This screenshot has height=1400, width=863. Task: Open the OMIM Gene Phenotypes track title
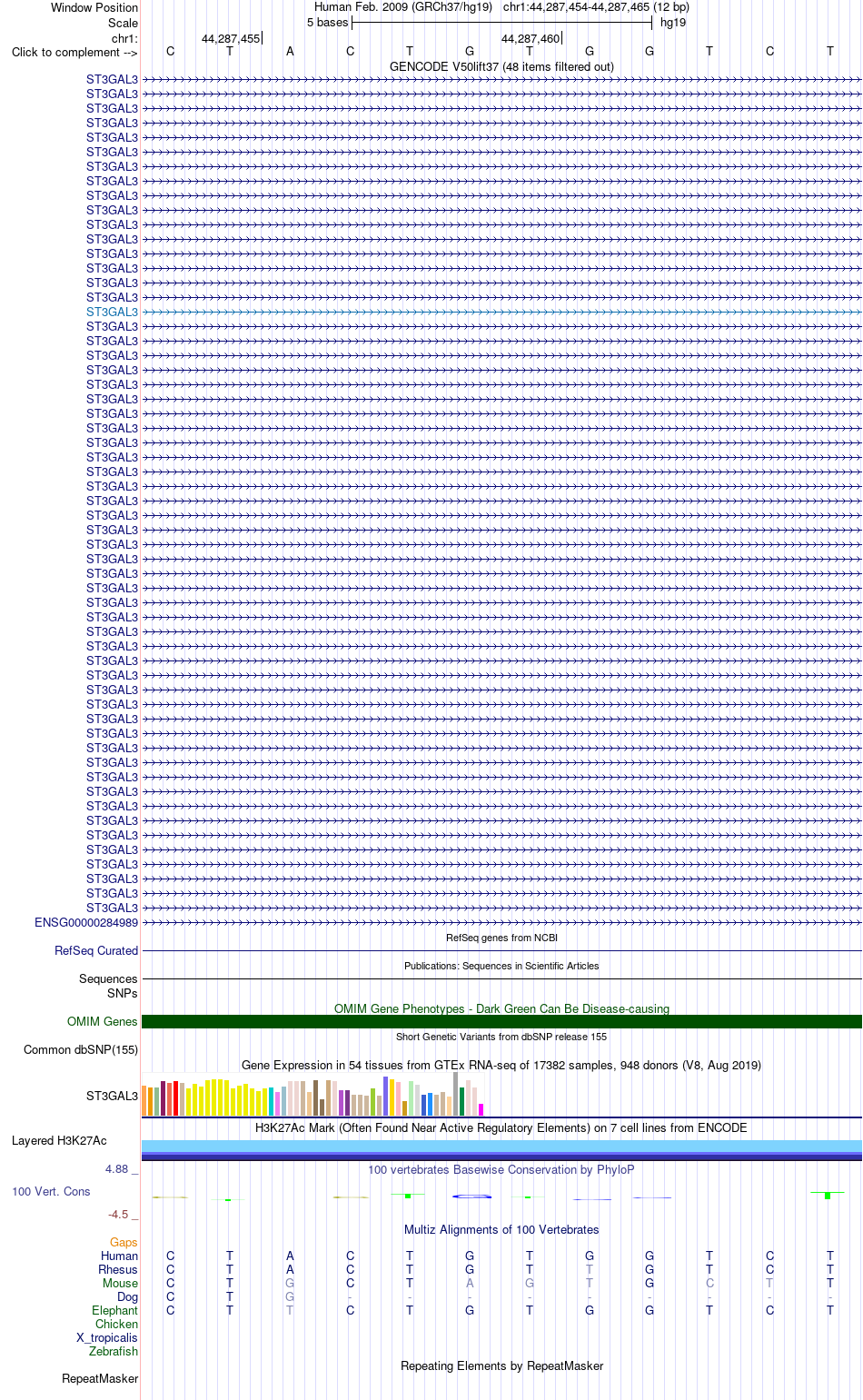click(x=501, y=1008)
